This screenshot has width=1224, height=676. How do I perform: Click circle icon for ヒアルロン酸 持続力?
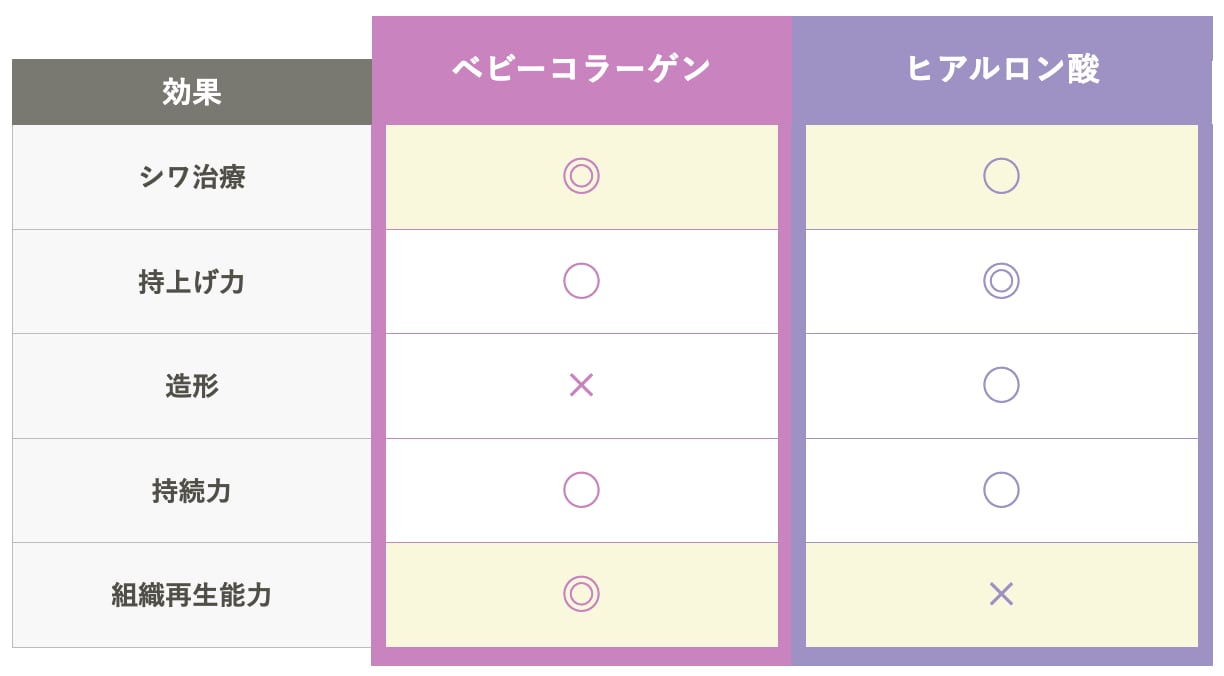click(1001, 490)
